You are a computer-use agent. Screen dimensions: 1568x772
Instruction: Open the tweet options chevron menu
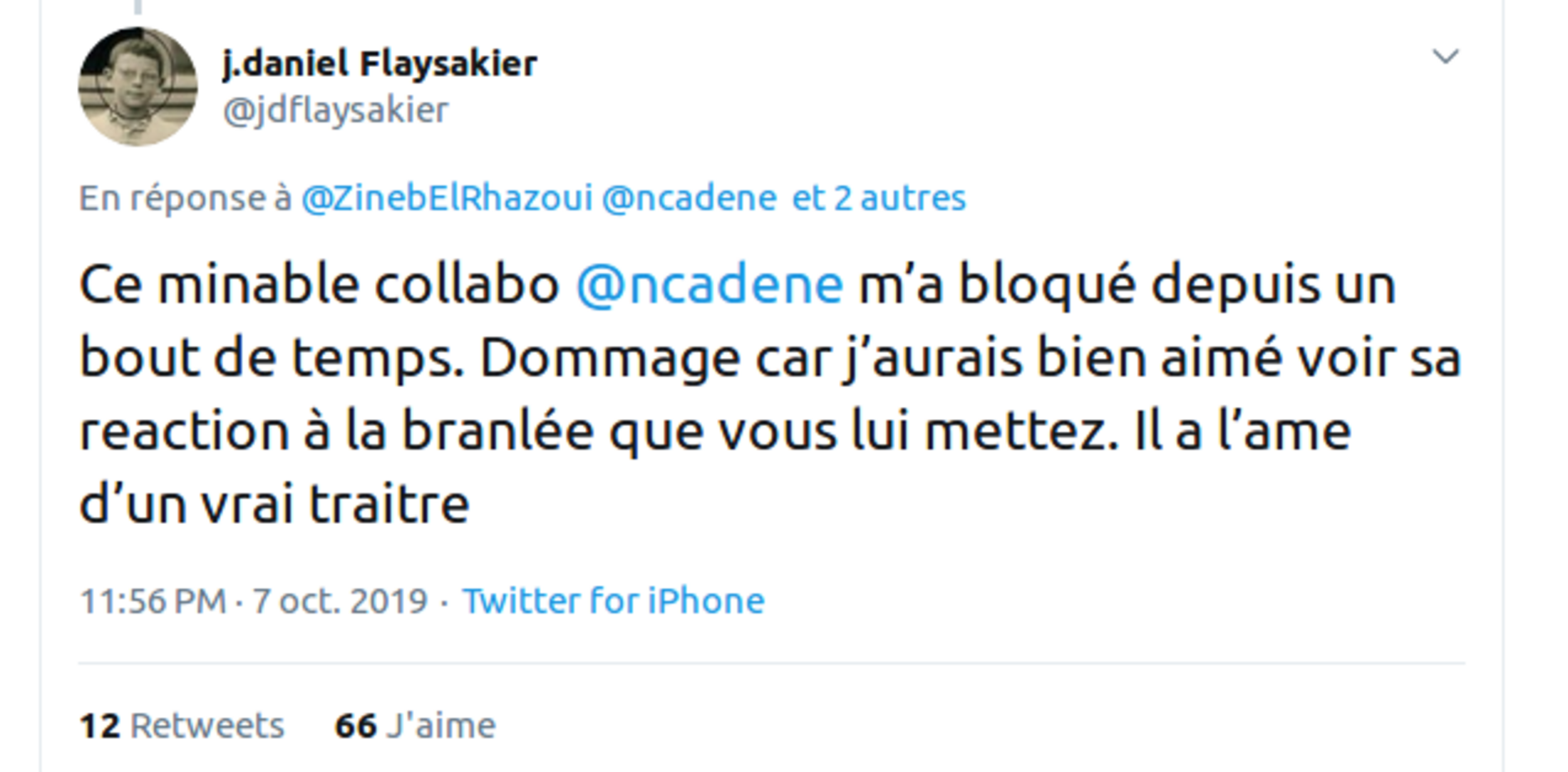[x=1445, y=56]
